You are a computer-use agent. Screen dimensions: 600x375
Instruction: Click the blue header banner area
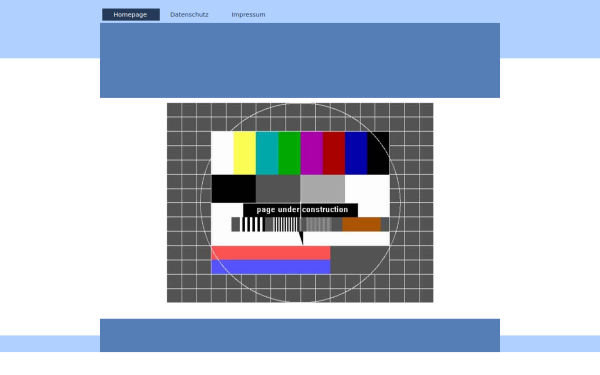click(300, 60)
